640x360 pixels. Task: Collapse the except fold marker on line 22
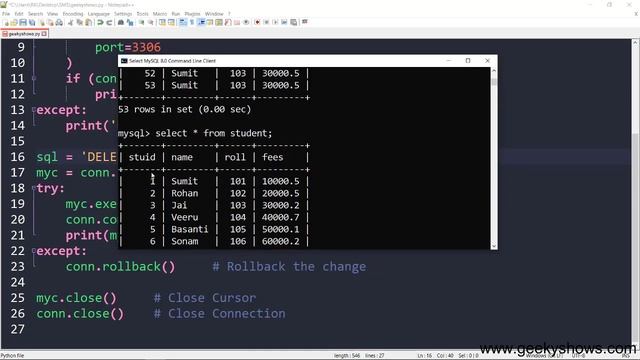34,251
